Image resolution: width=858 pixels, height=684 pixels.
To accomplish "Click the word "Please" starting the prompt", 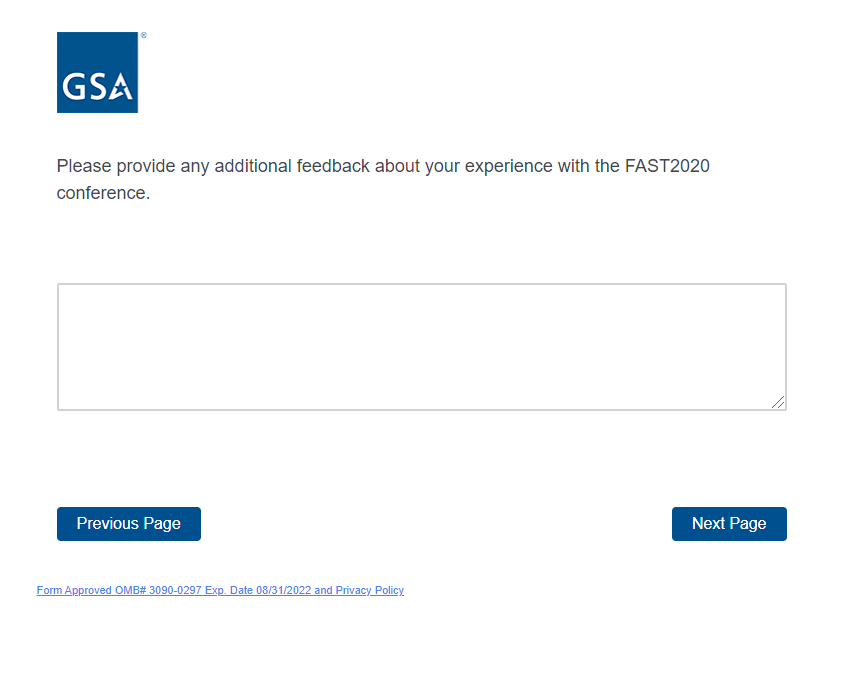I will tap(84, 166).
